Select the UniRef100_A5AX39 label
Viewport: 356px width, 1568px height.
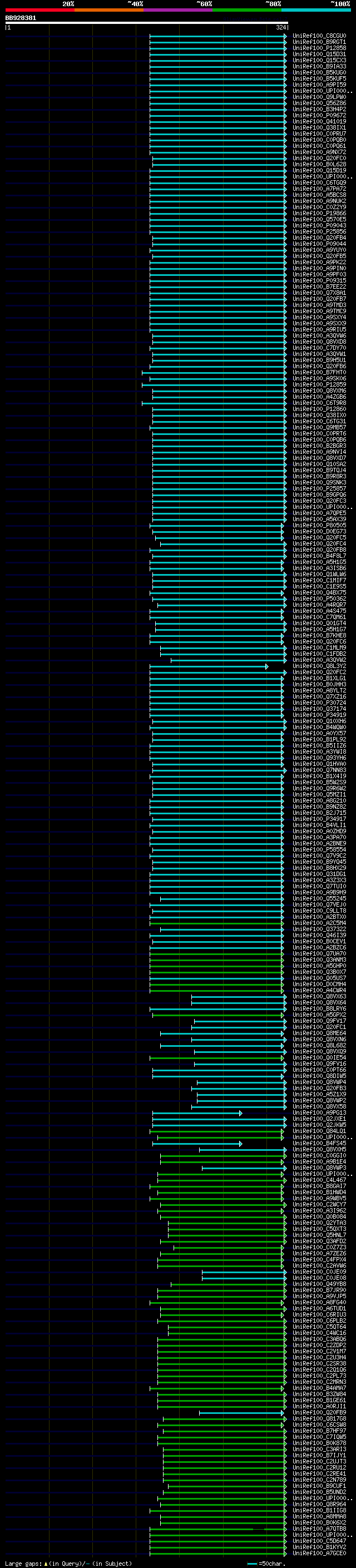pyautogui.click(x=319, y=519)
